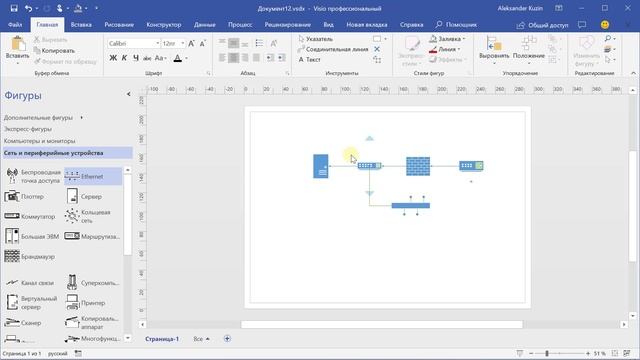Select the Коммутатор (switch) shape
640x360 pixels.
(30, 216)
